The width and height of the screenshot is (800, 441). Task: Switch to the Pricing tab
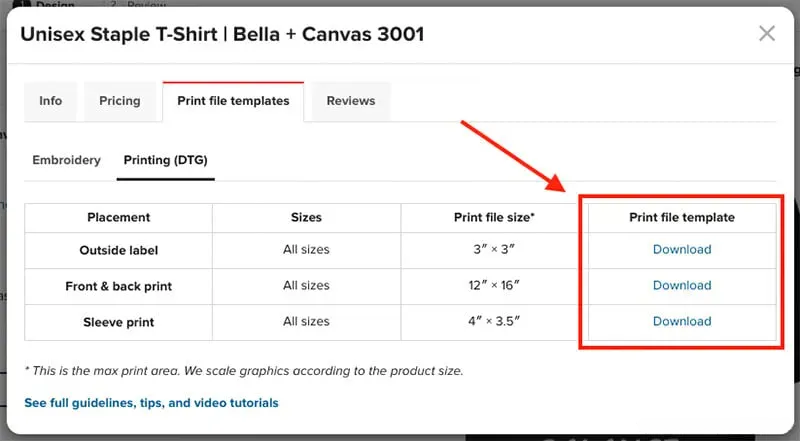(120, 101)
